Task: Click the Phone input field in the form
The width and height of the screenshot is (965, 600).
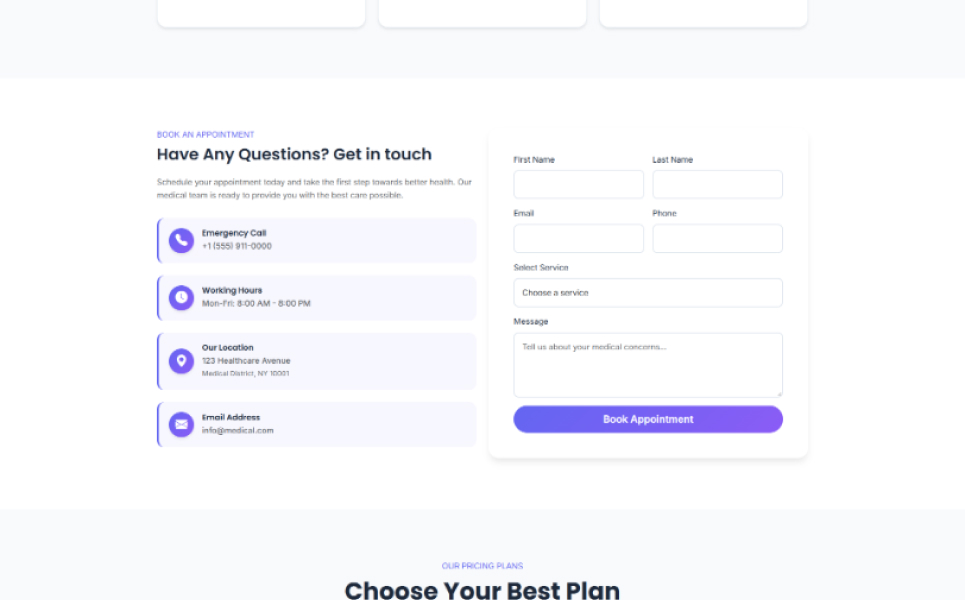Action: click(x=717, y=239)
